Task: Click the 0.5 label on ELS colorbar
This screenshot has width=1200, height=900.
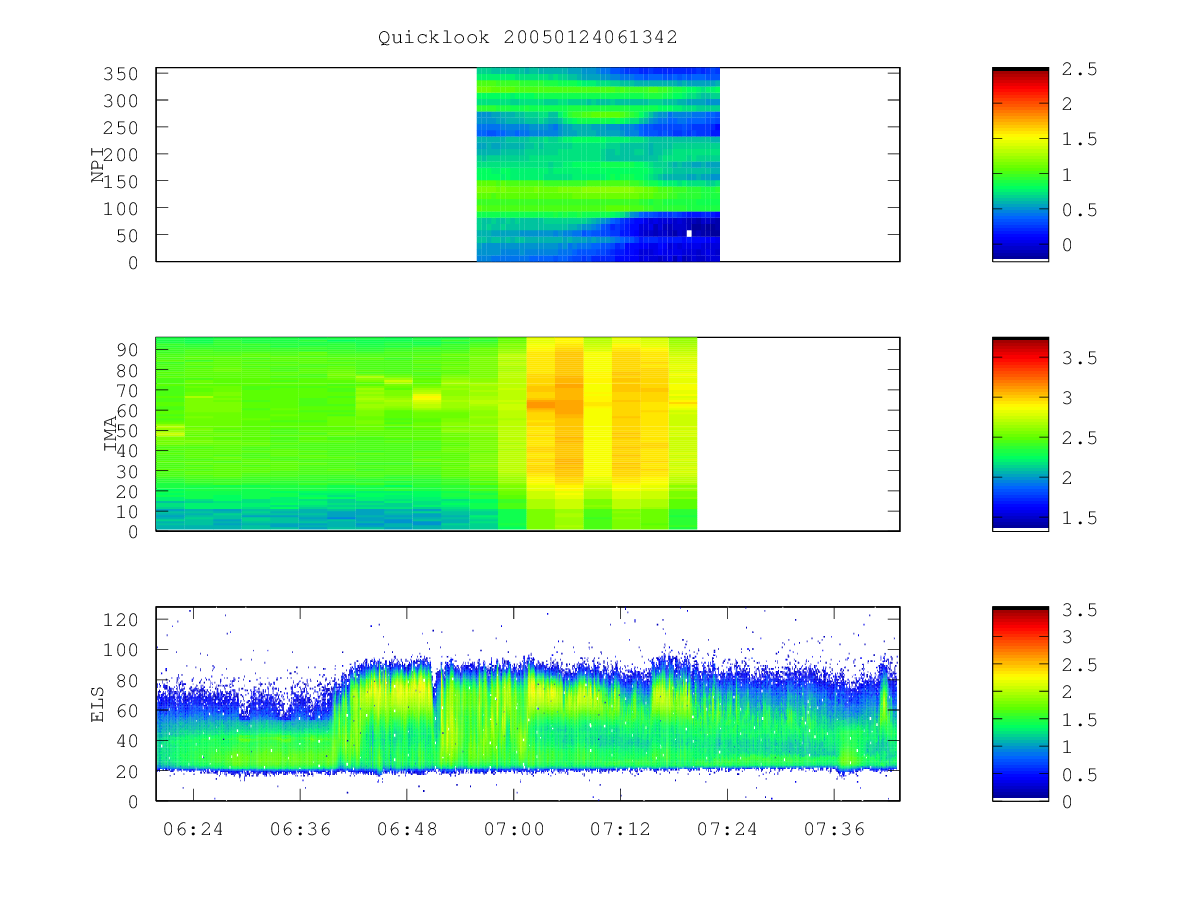Action: click(x=1080, y=775)
